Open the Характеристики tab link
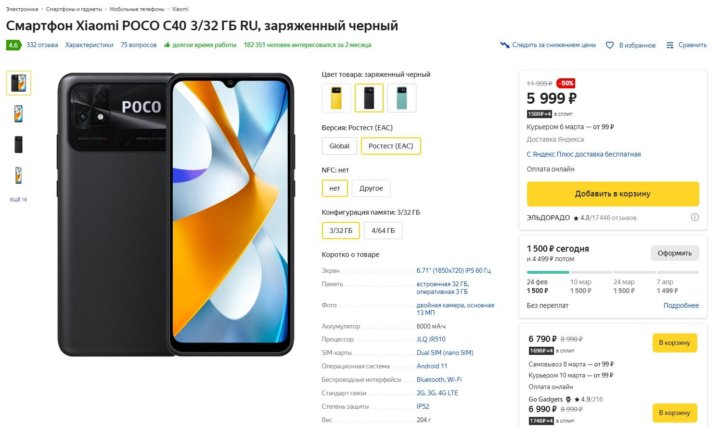 tap(89, 45)
